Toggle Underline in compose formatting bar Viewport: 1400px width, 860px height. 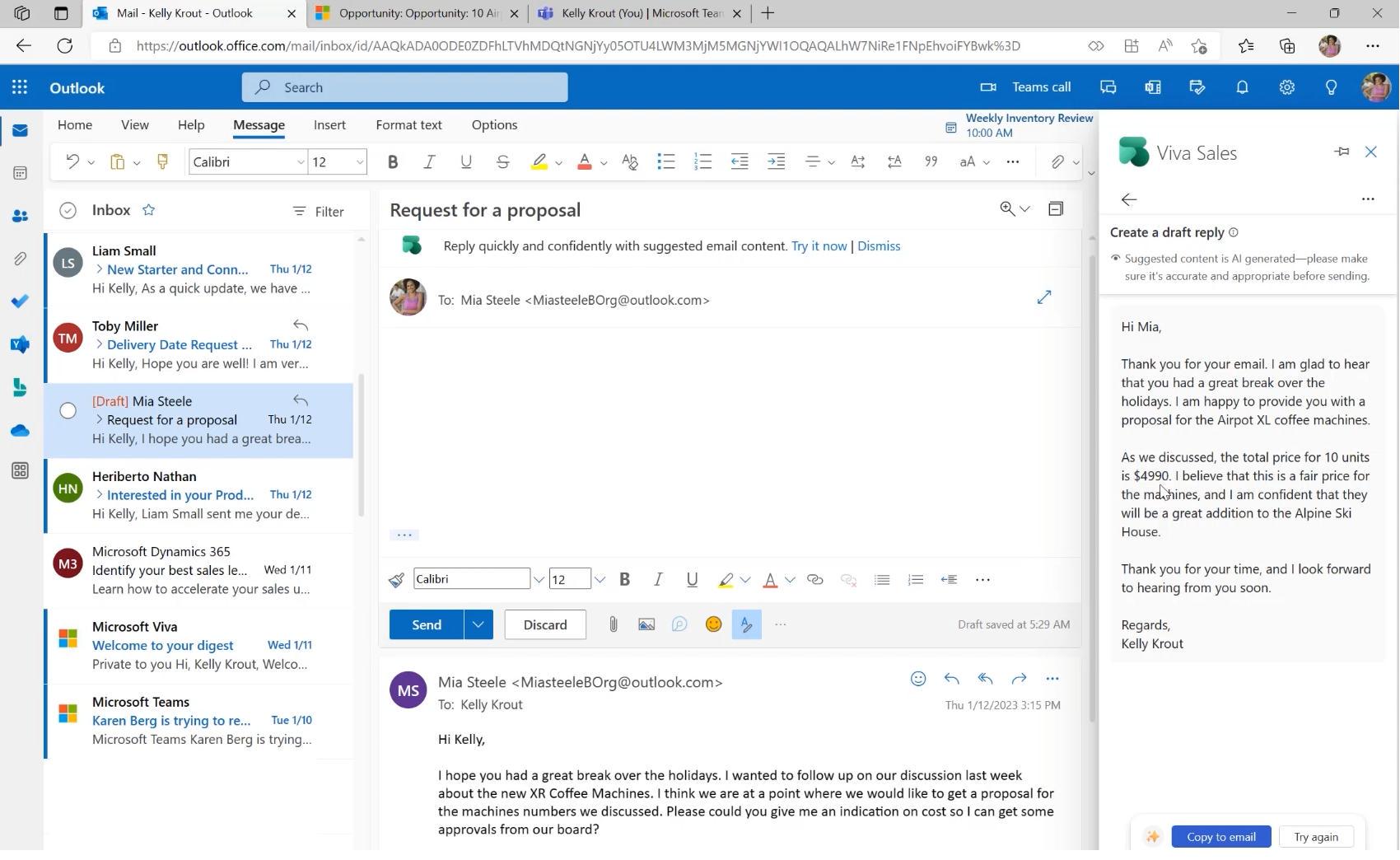point(692,580)
